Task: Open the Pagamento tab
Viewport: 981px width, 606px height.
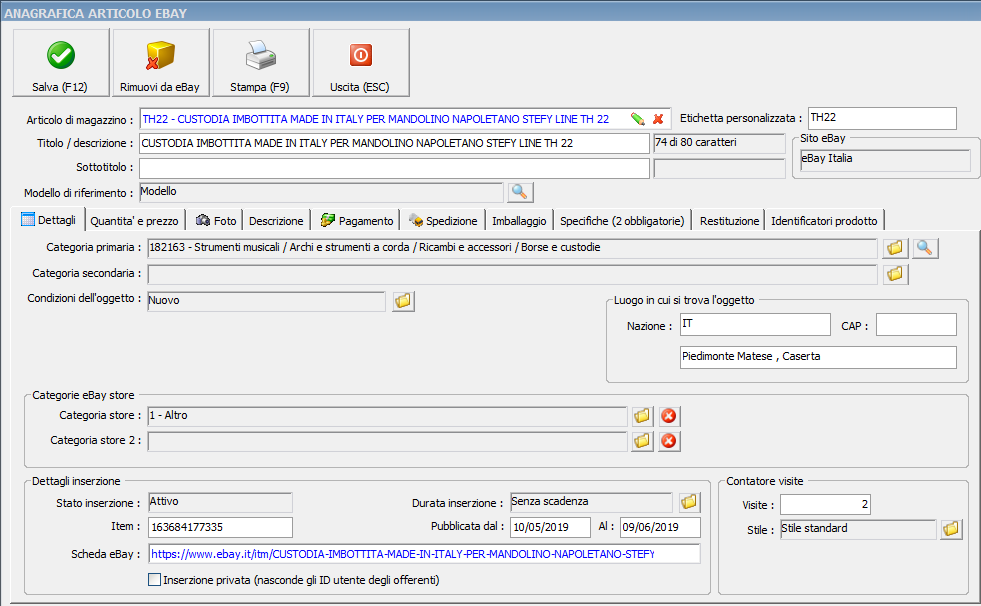Action: (x=357, y=221)
